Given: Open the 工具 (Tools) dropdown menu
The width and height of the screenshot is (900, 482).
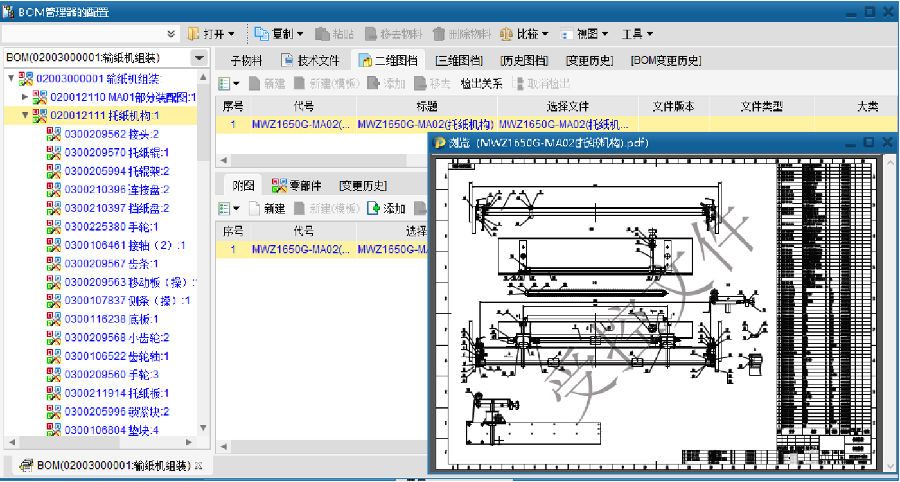Looking at the screenshot, I should pyautogui.click(x=636, y=34).
